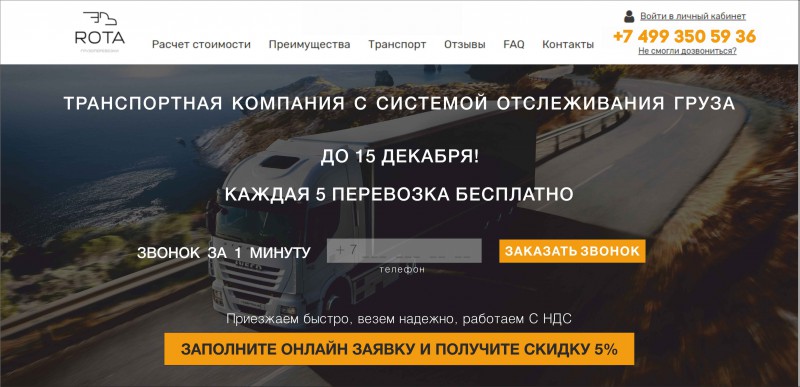Click Заполните онлайн заявку и получите скидку 5% button
Image resolution: width=800 pixels, height=387 pixels.
[x=399, y=349]
